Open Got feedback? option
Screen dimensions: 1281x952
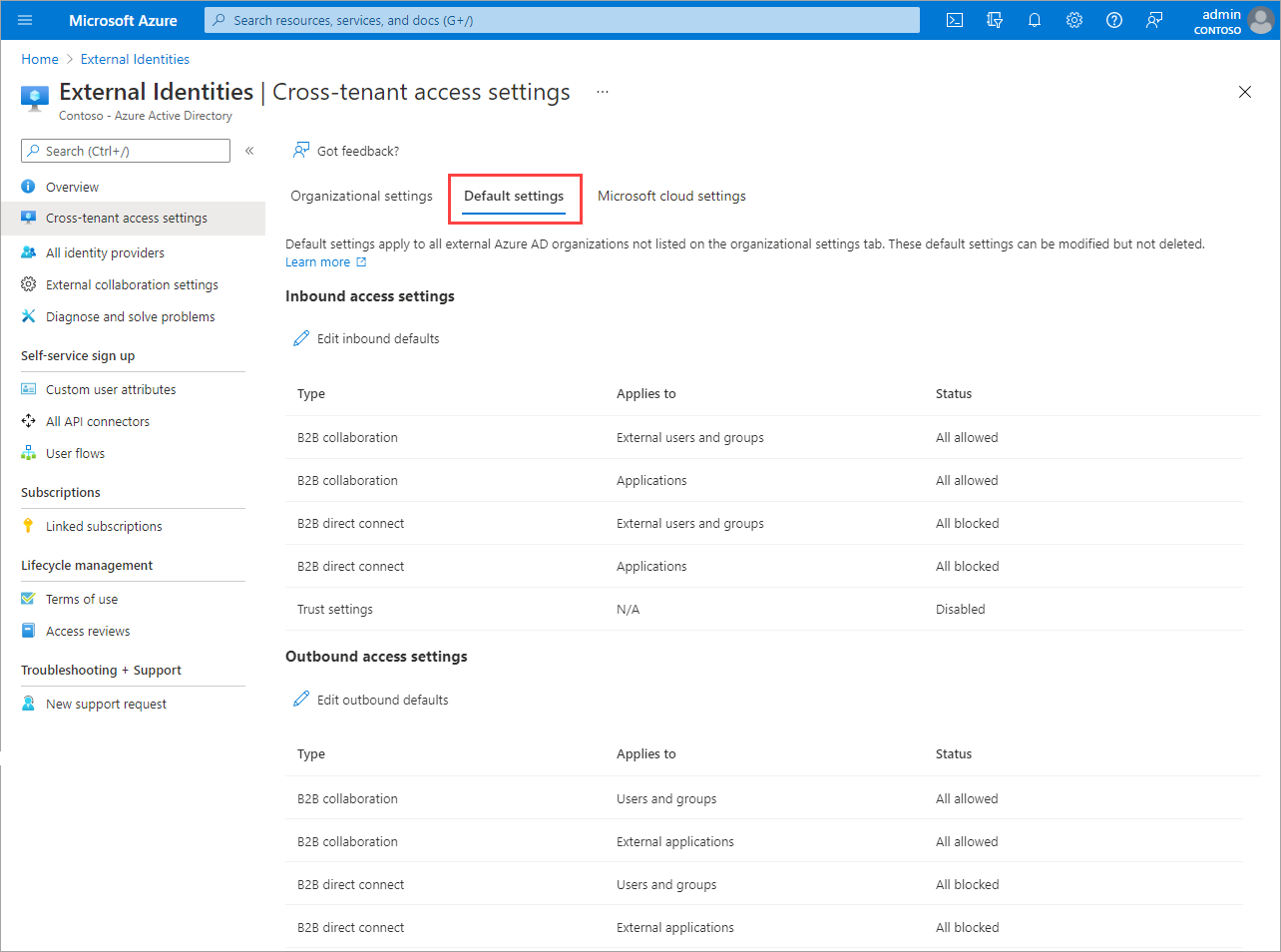[x=357, y=152]
